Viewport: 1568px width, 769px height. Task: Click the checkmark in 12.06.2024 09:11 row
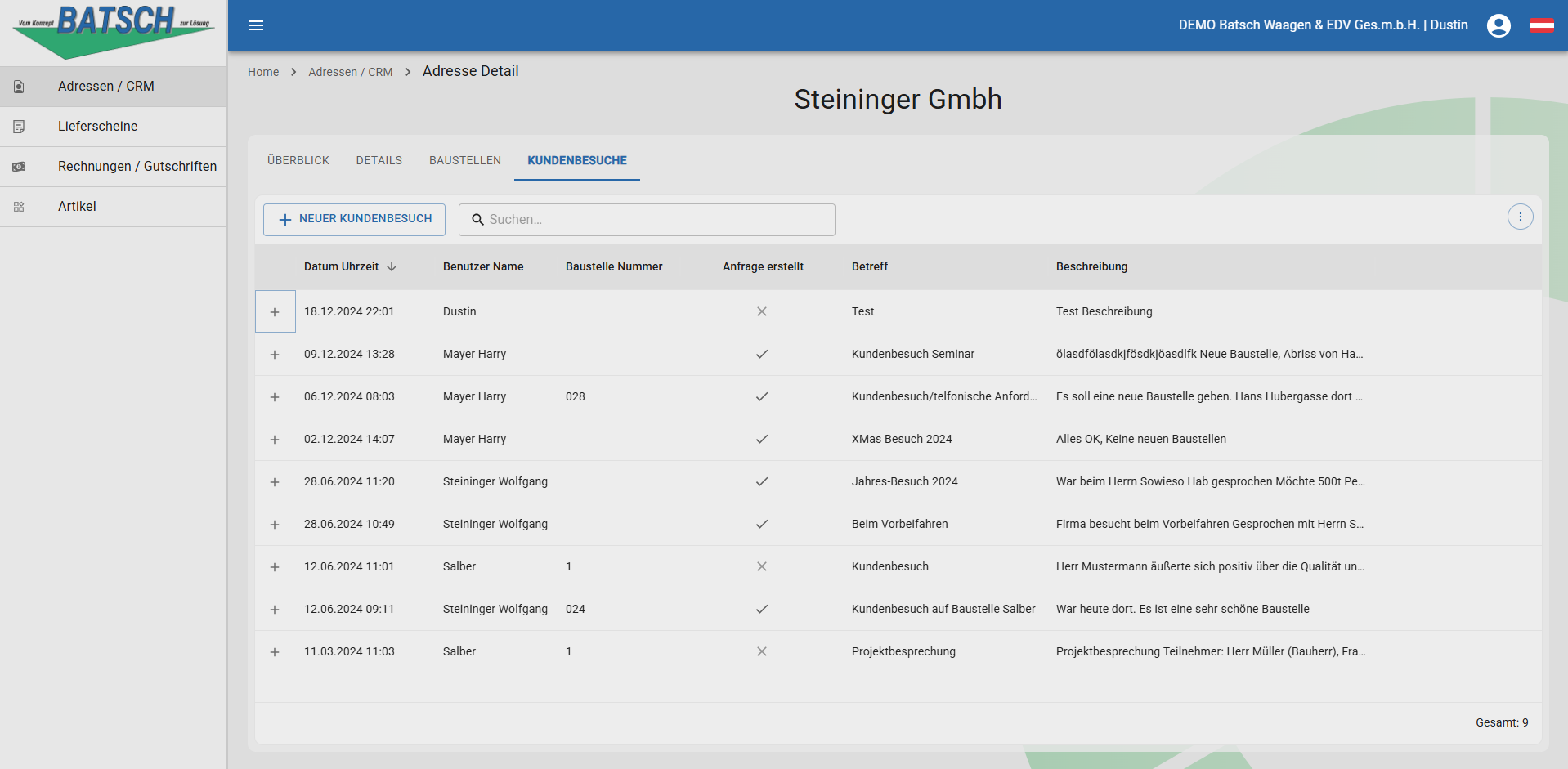click(x=762, y=609)
